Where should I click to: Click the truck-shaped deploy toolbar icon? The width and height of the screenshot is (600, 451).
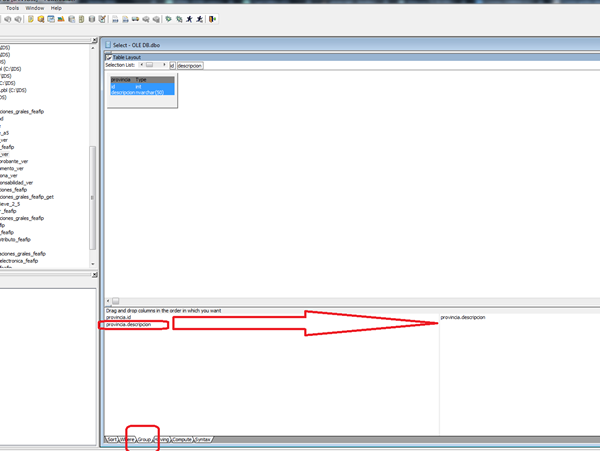(135, 19)
